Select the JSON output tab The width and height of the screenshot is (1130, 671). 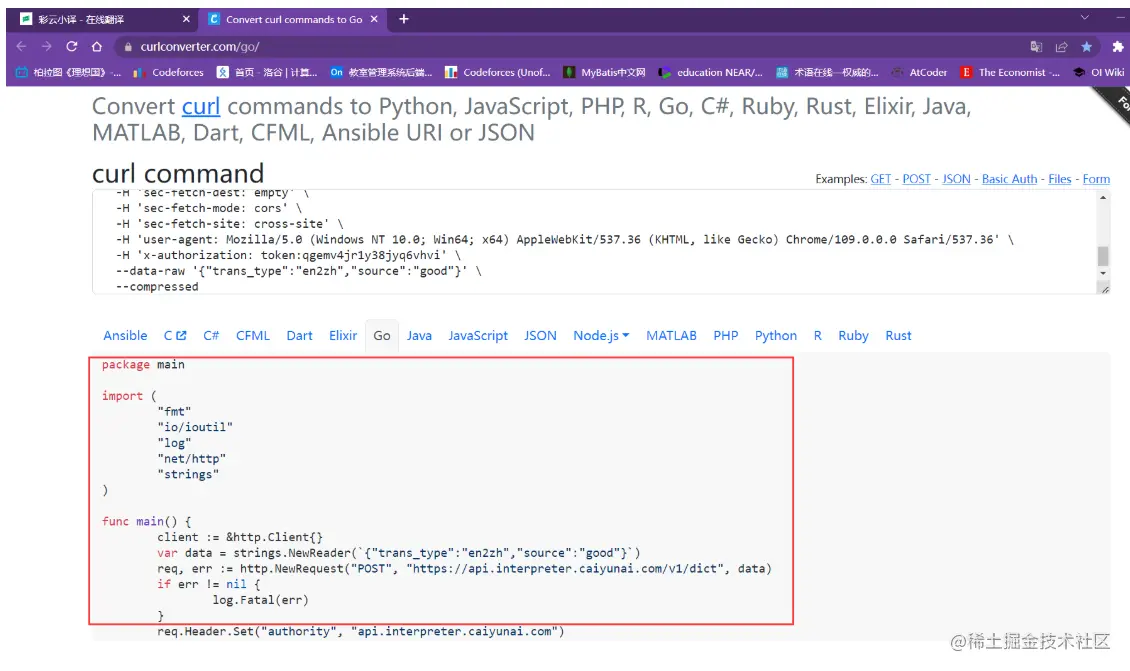click(x=540, y=335)
